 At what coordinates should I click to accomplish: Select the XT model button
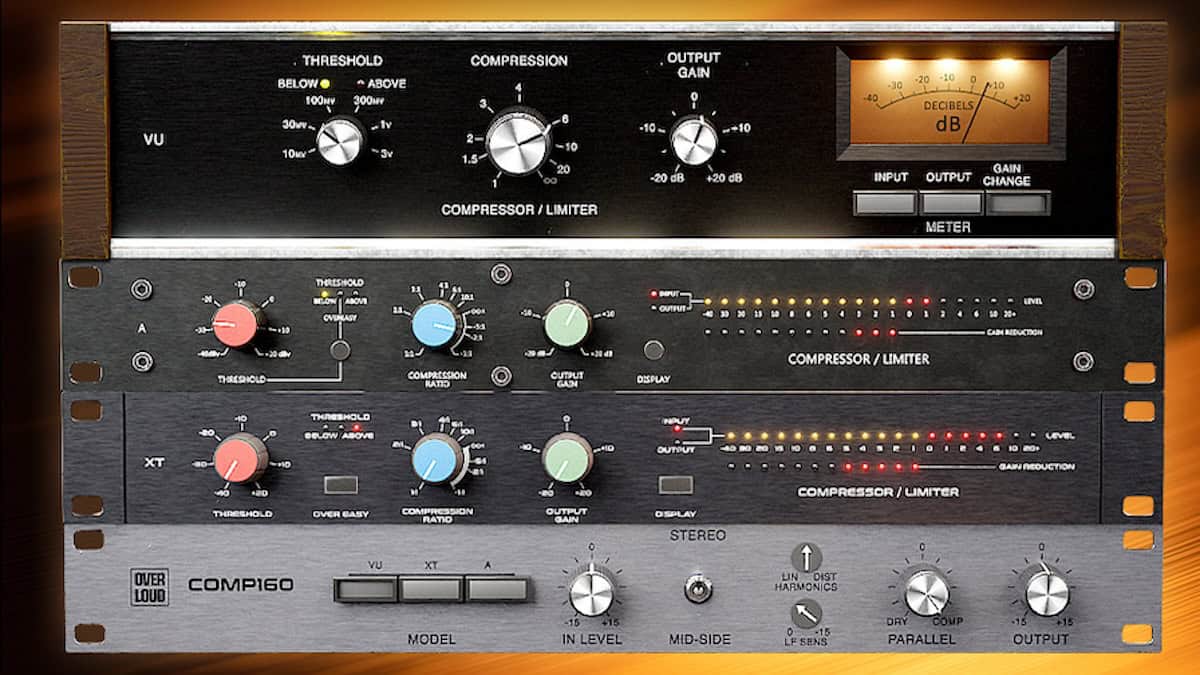430,589
